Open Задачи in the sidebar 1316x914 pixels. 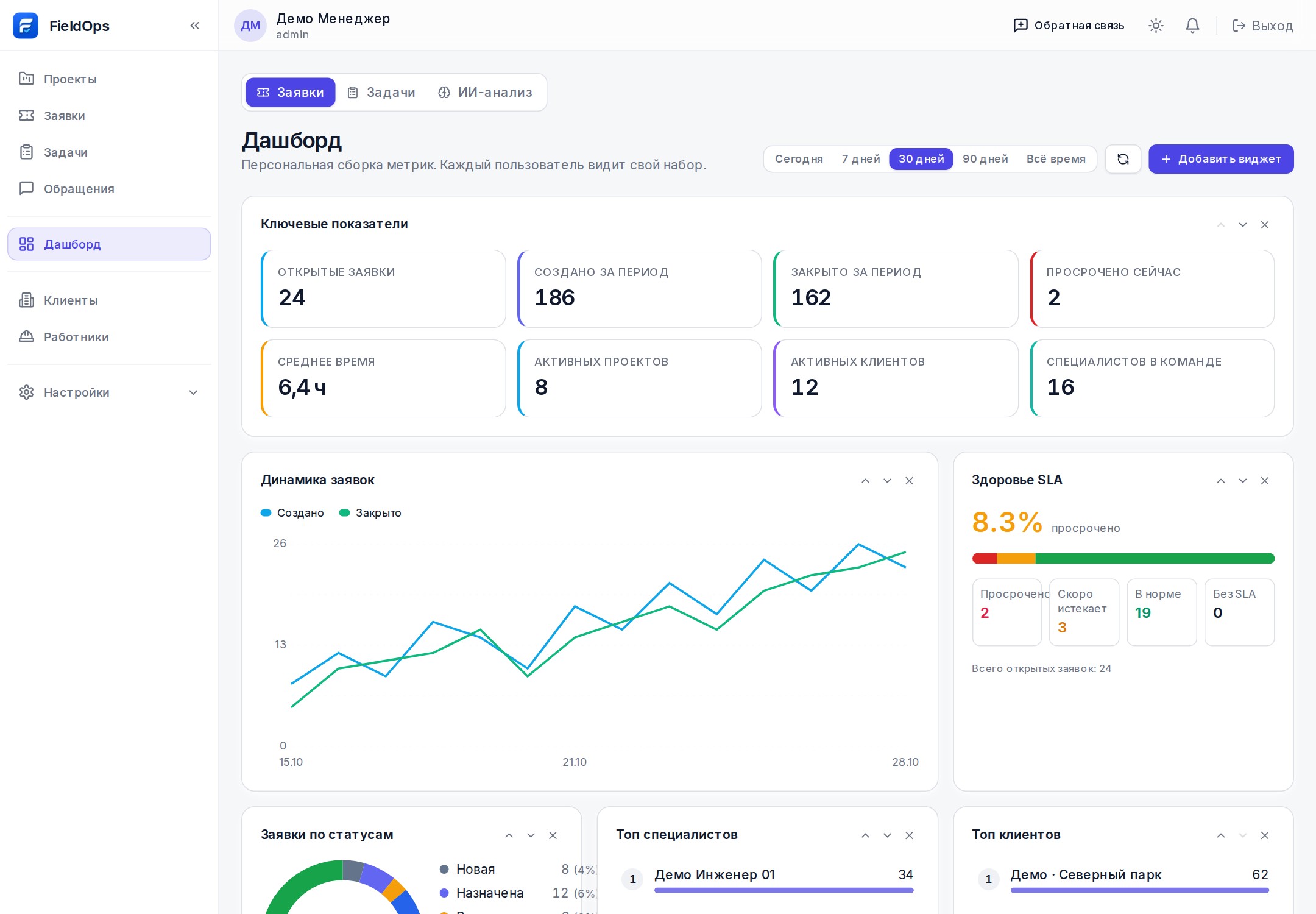point(109,152)
